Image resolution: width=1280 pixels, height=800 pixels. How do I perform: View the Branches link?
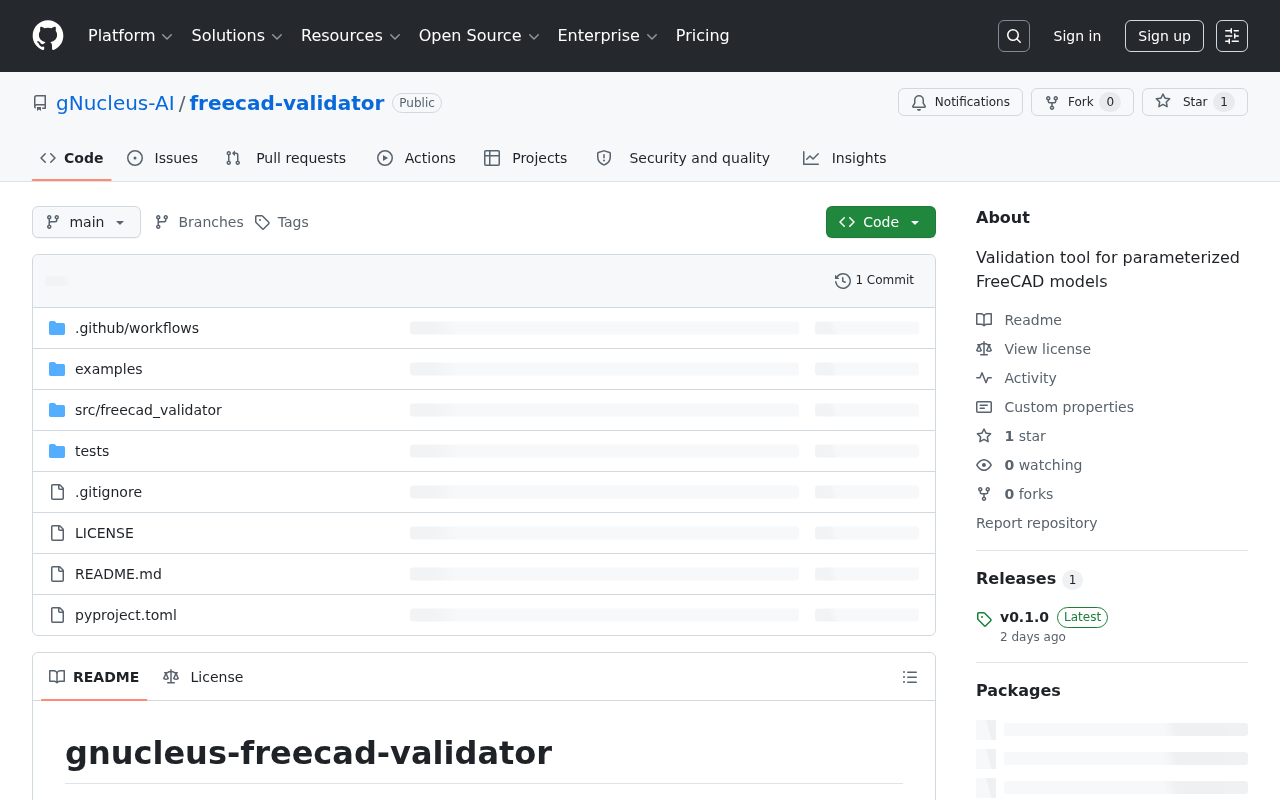(x=199, y=222)
